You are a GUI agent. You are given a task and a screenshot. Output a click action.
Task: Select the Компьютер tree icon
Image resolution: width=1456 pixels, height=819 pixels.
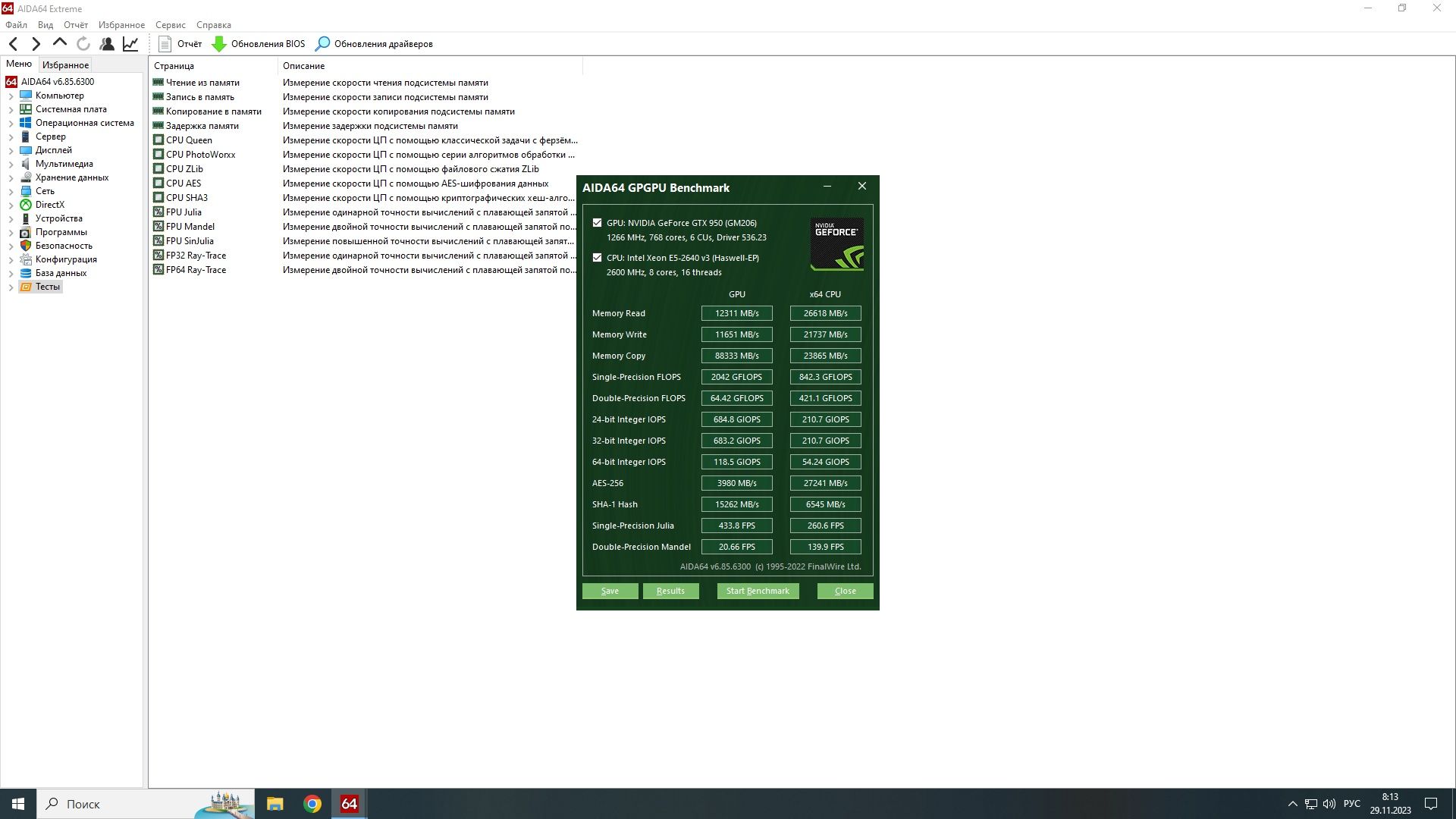point(26,96)
